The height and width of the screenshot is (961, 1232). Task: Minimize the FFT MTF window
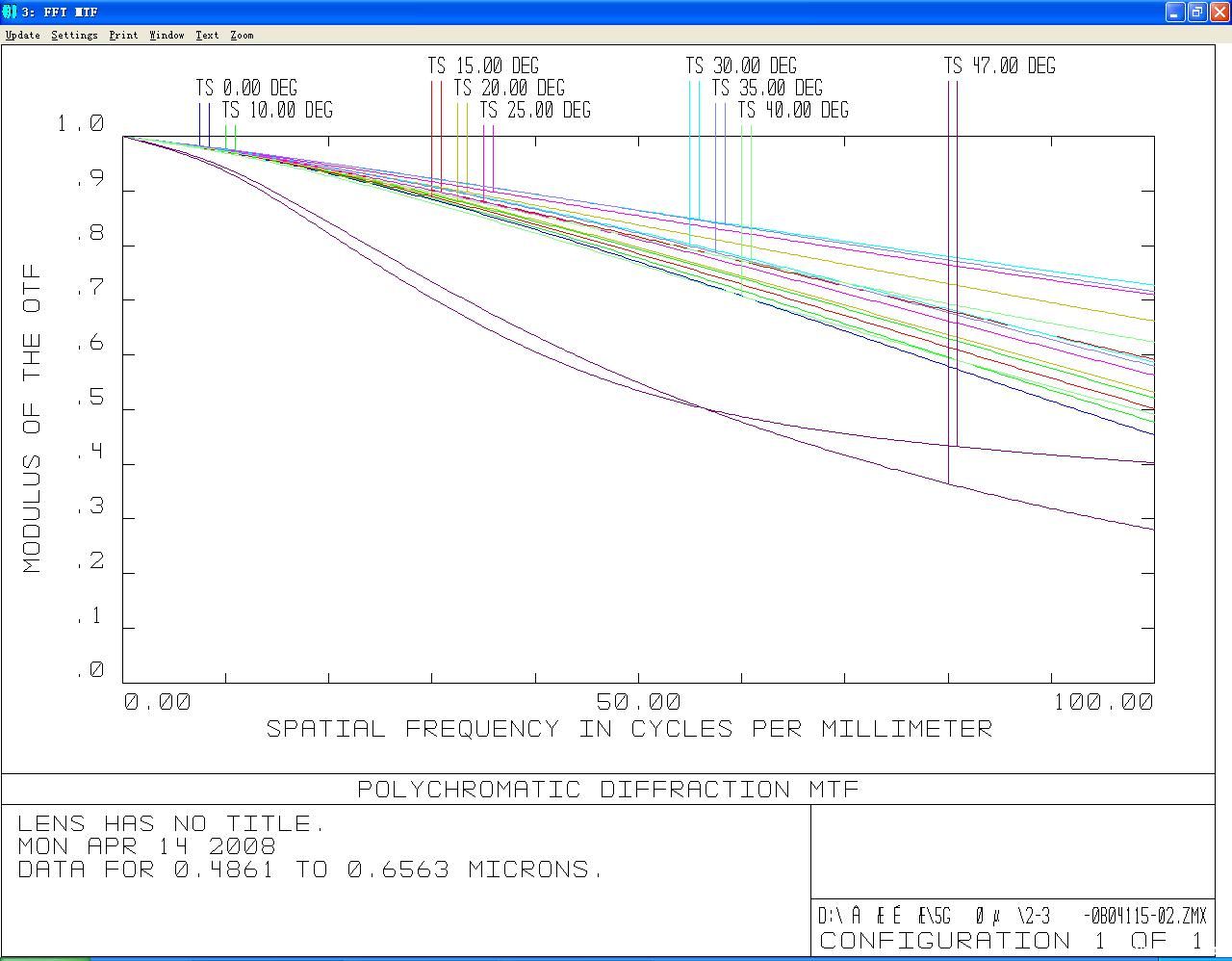coord(1174,12)
